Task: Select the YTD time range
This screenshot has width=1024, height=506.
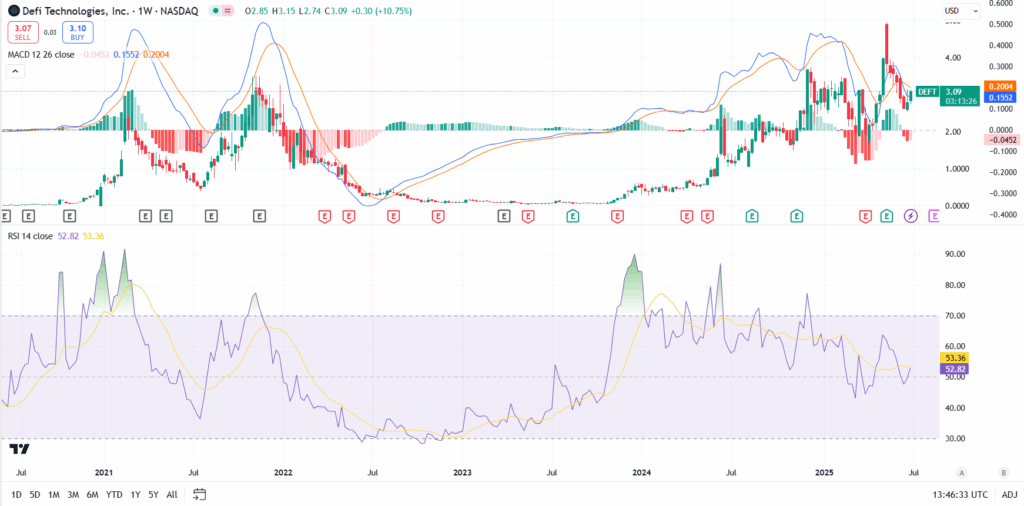Action: click(114, 494)
